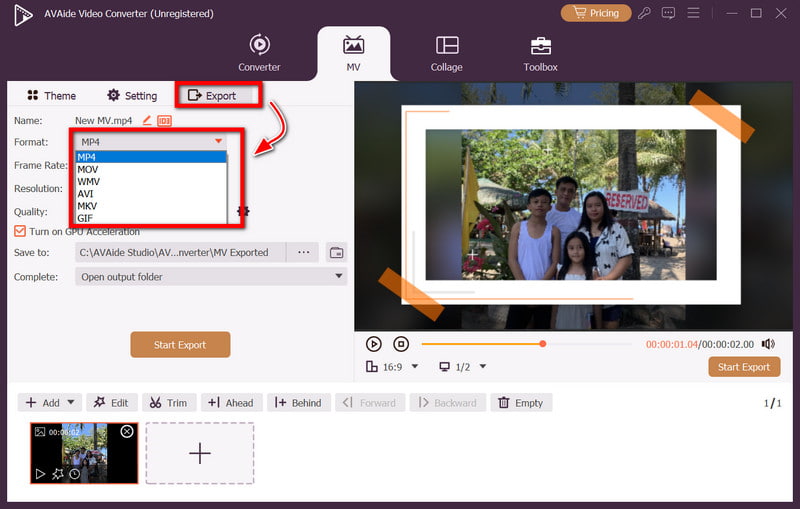Choose GIF in the format dropdown
Image resolution: width=800 pixels, height=509 pixels.
click(85, 217)
